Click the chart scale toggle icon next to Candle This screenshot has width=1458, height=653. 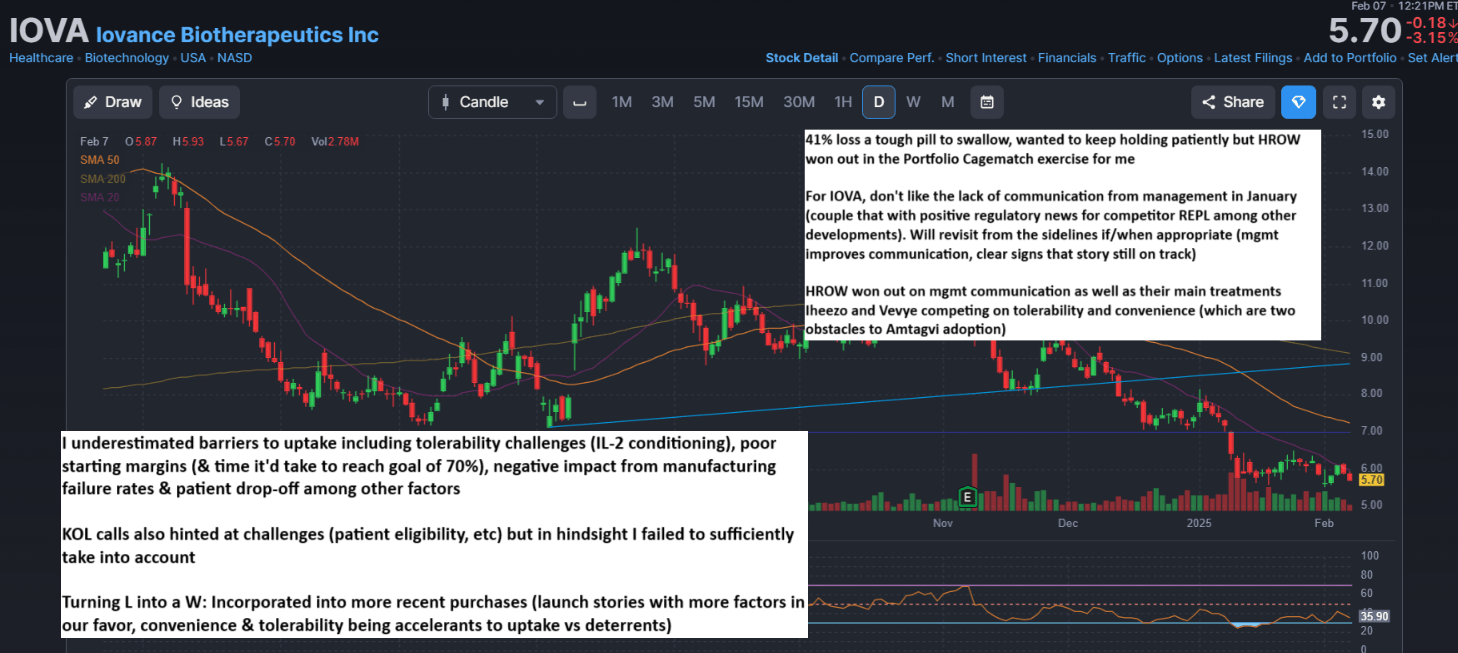point(580,102)
